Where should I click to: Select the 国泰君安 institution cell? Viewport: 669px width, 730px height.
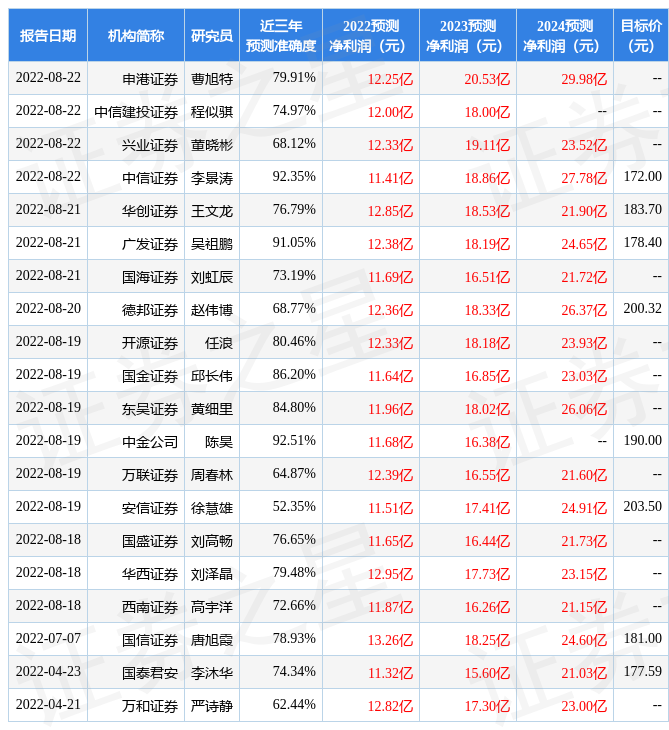[x=135, y=673]
